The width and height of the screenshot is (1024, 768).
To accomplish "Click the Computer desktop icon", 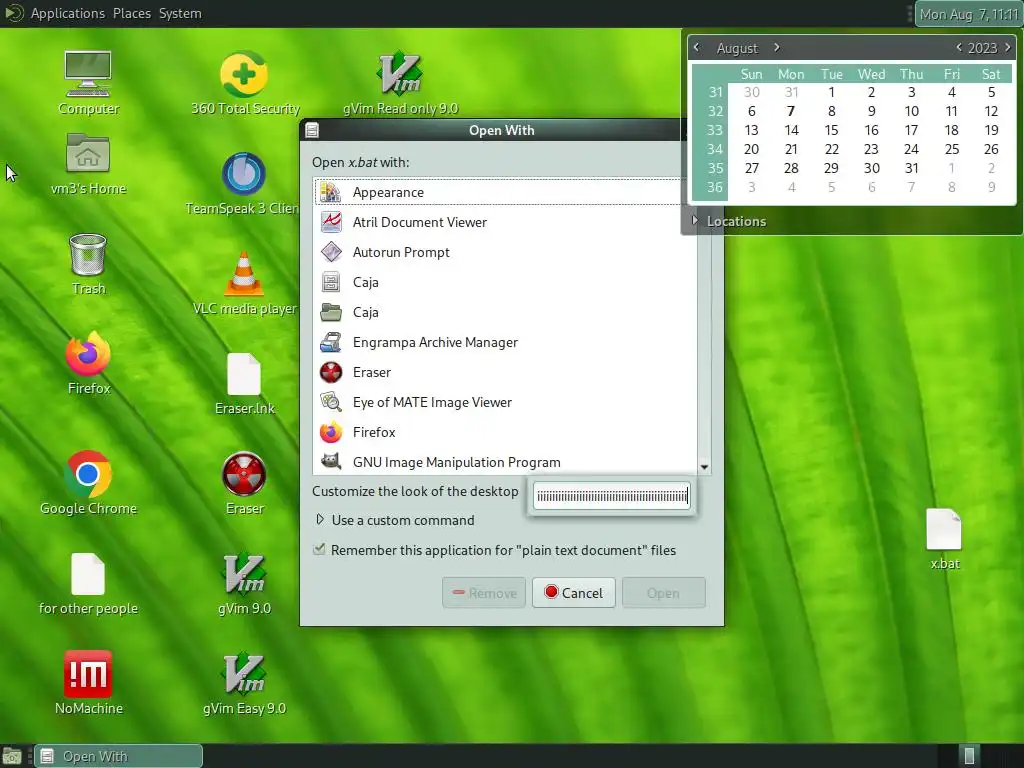I will click(88, 74).
